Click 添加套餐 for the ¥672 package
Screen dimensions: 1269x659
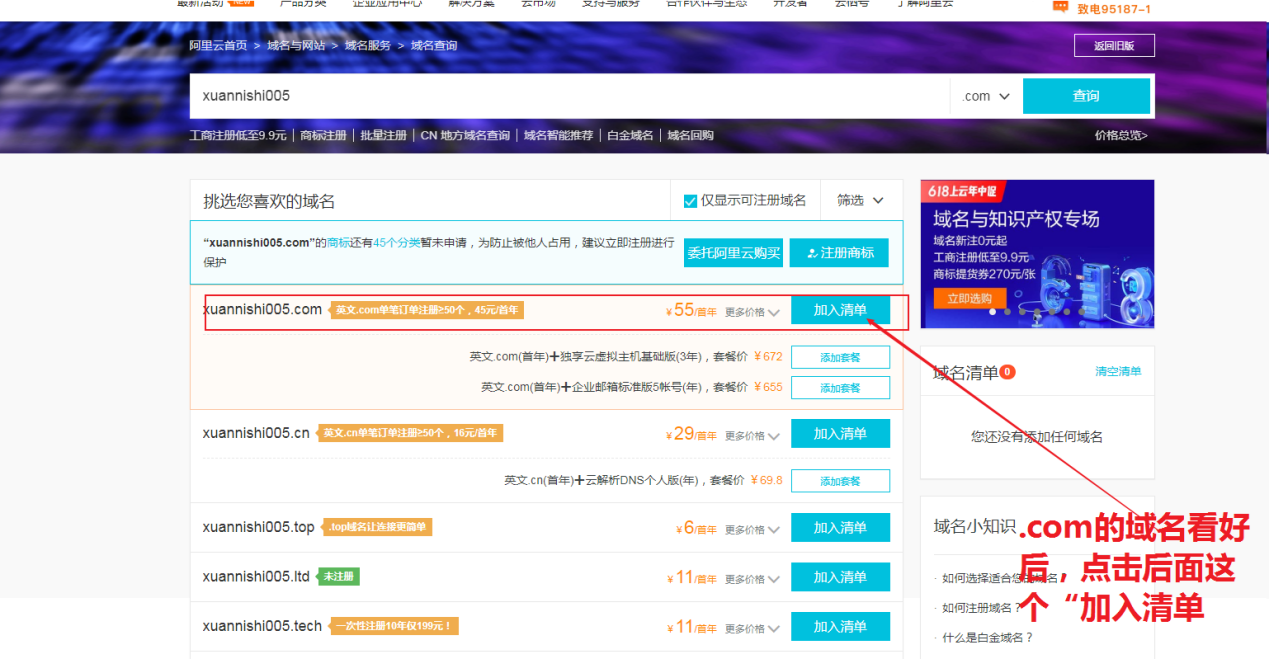840,357
